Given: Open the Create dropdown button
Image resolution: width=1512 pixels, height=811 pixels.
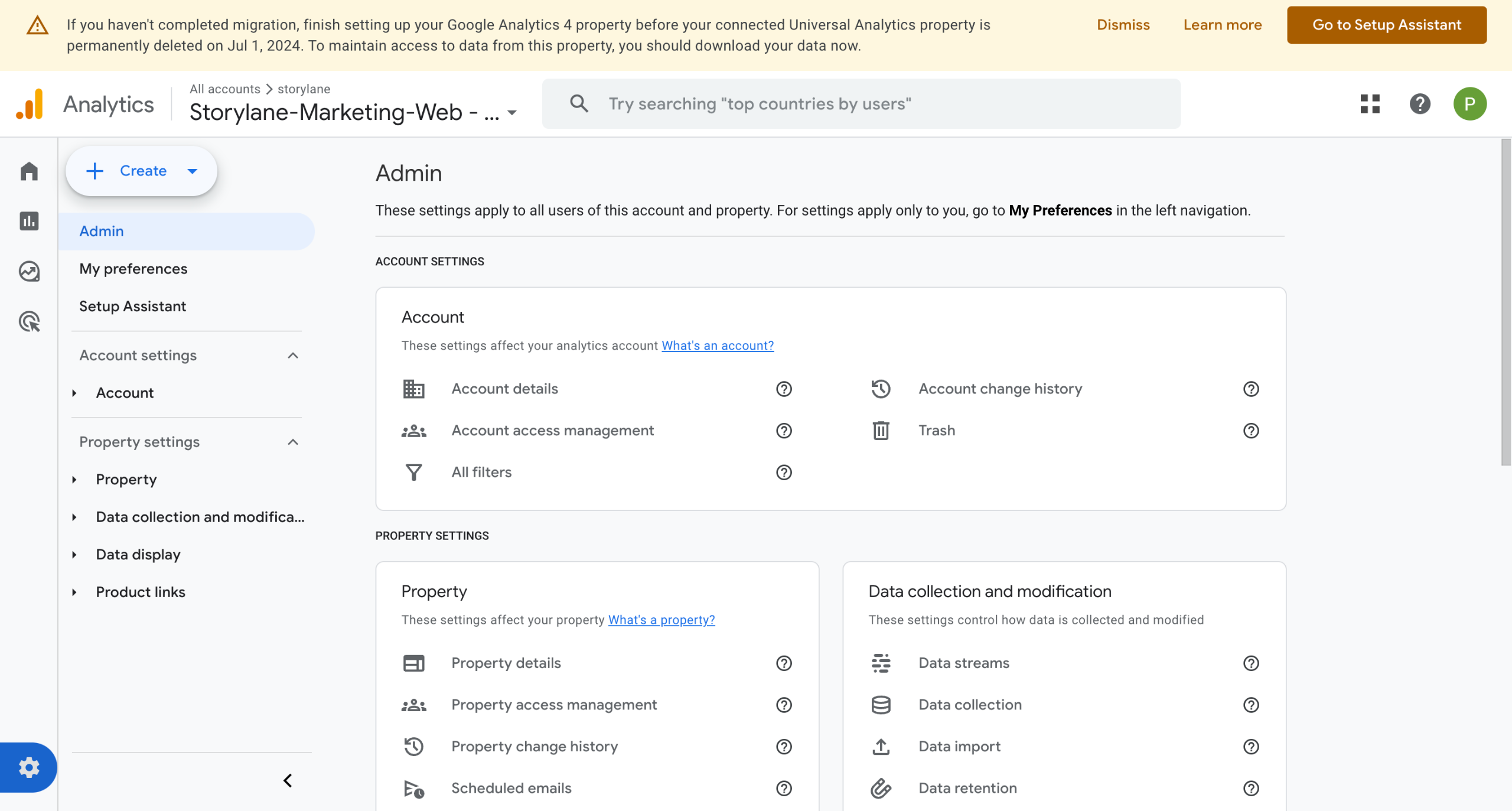Looking at the screenshot, I should (x=141, y=171).
